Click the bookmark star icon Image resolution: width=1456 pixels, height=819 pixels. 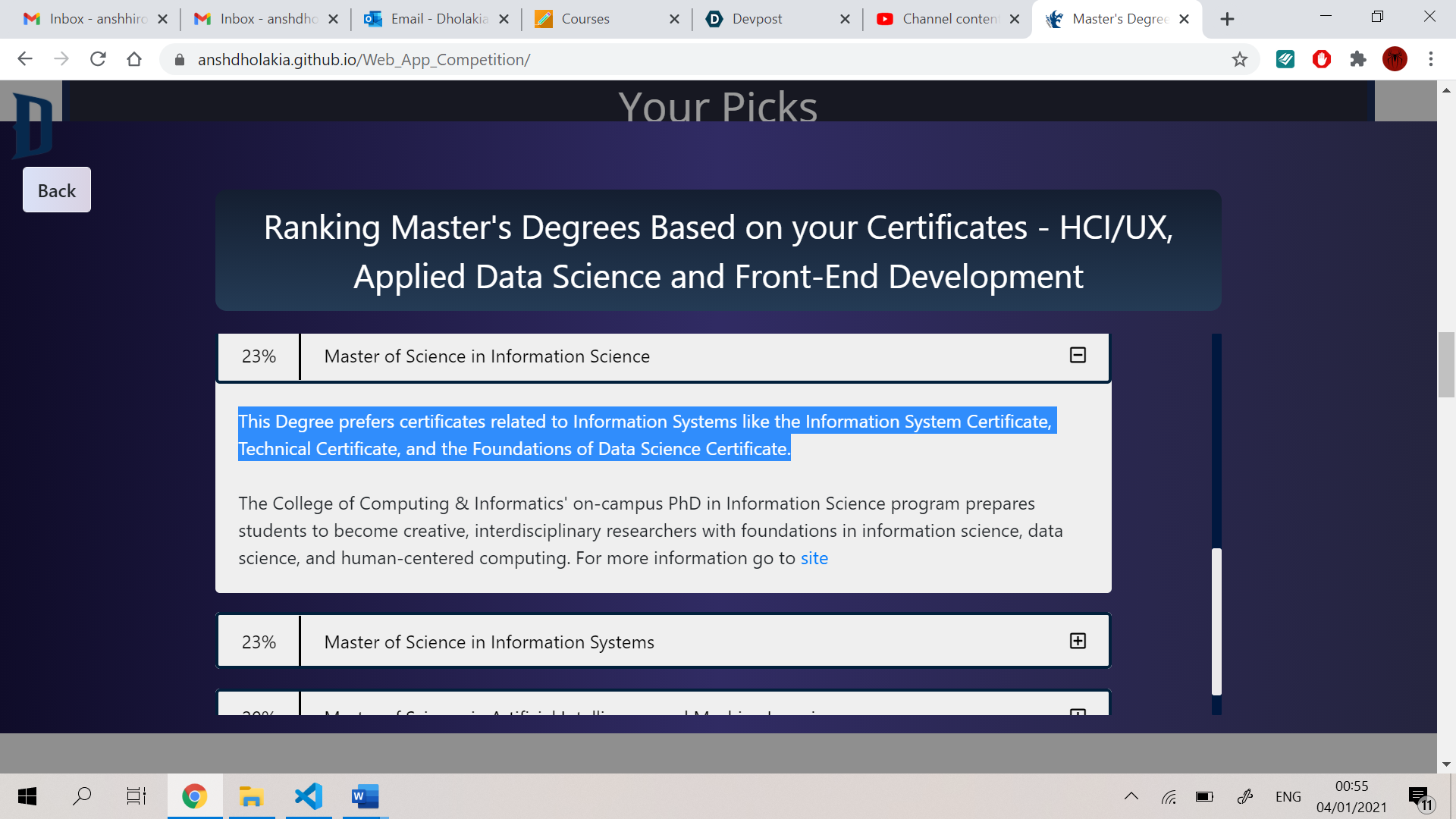(1239, 59)
